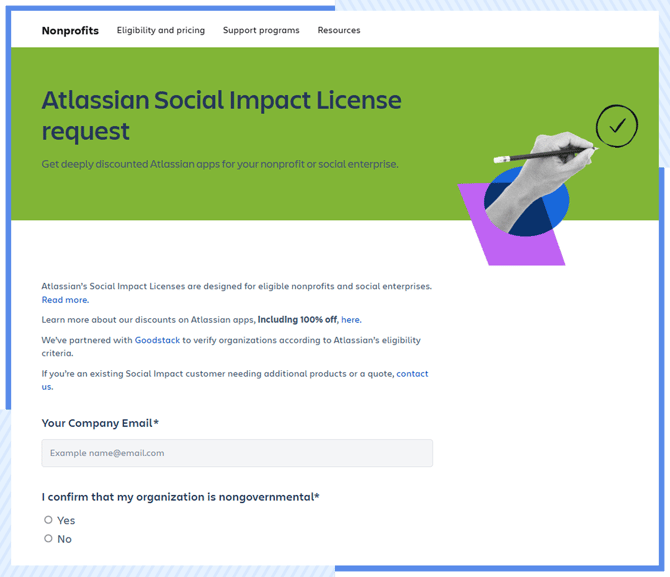Open the Eligibility and pricing menu item

click(x=161, y=30)
